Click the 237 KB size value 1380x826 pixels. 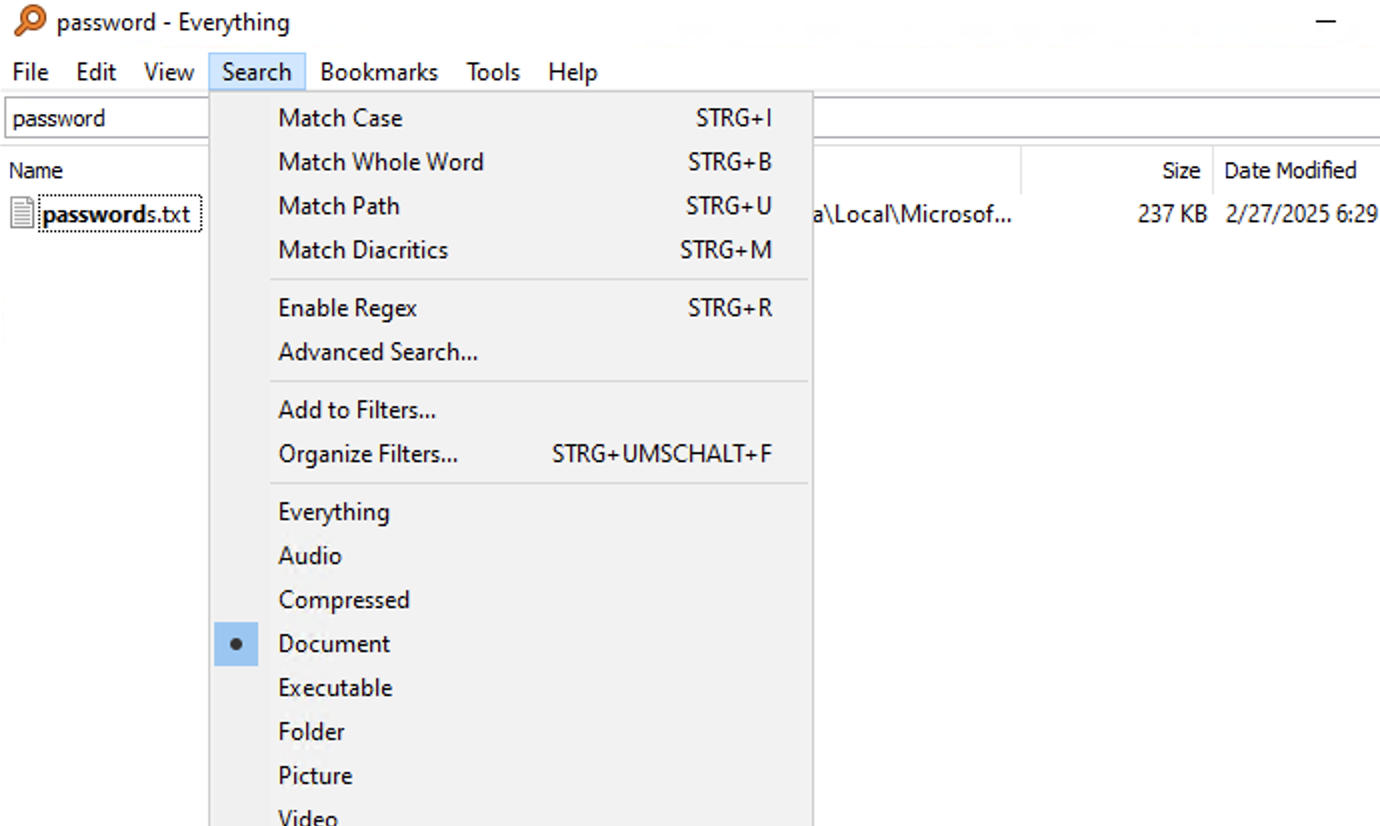[1172, 214]
